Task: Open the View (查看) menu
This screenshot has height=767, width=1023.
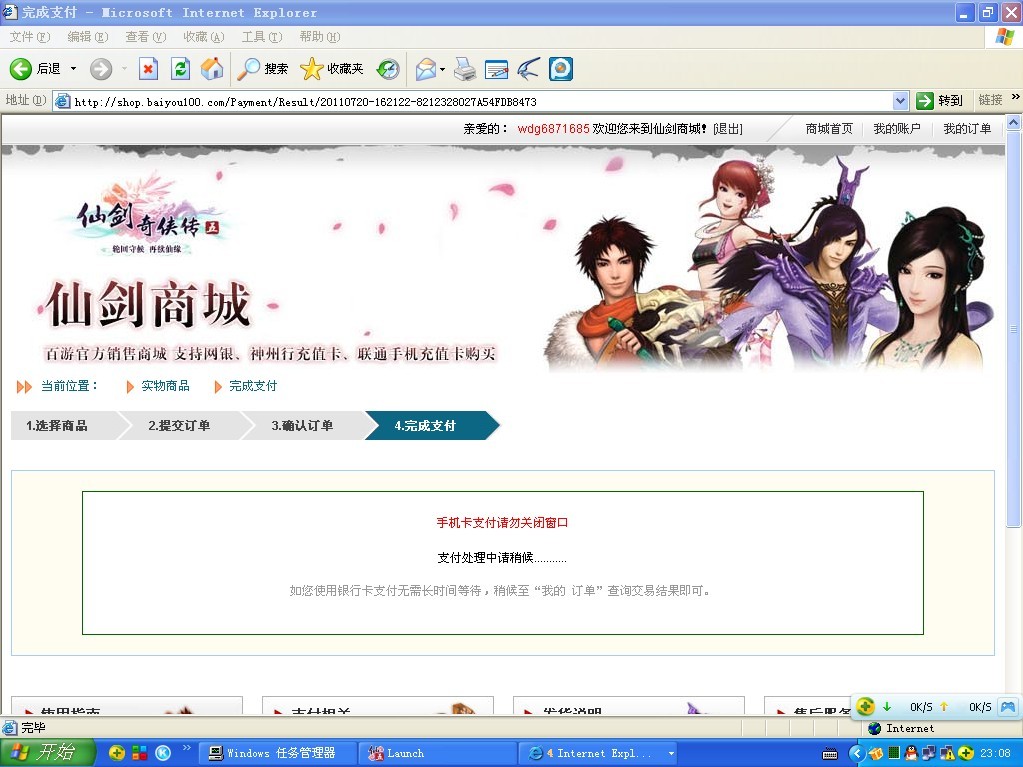Action: coord(145,37)
